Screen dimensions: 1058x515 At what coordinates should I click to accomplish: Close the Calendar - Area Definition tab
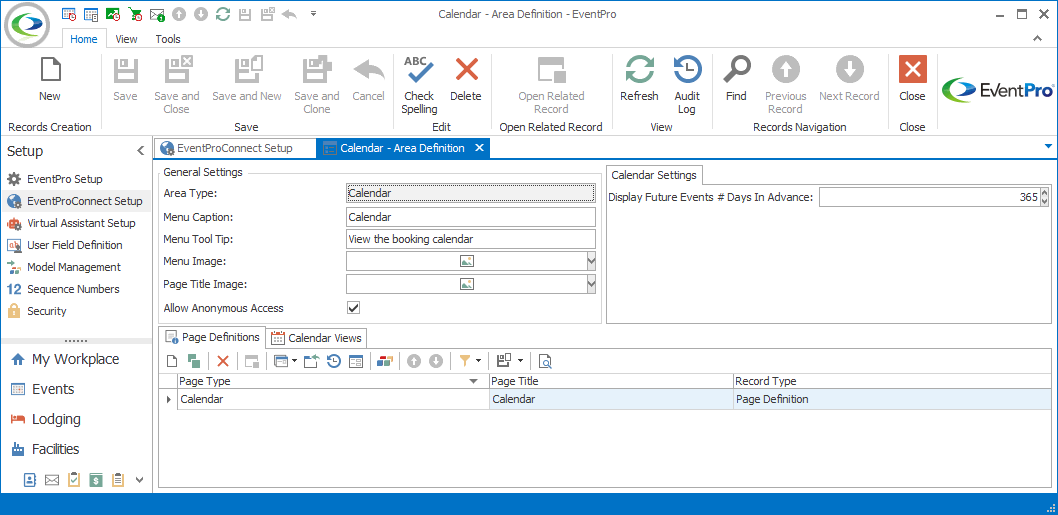pyautogui.click(x=479, y=148)
